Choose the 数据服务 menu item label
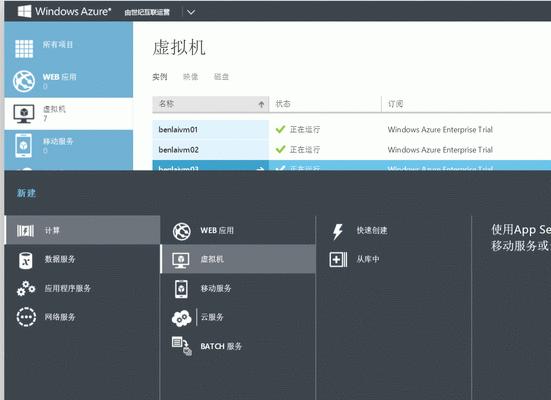This screenshot has height=400, width=551. coord(60,259)
